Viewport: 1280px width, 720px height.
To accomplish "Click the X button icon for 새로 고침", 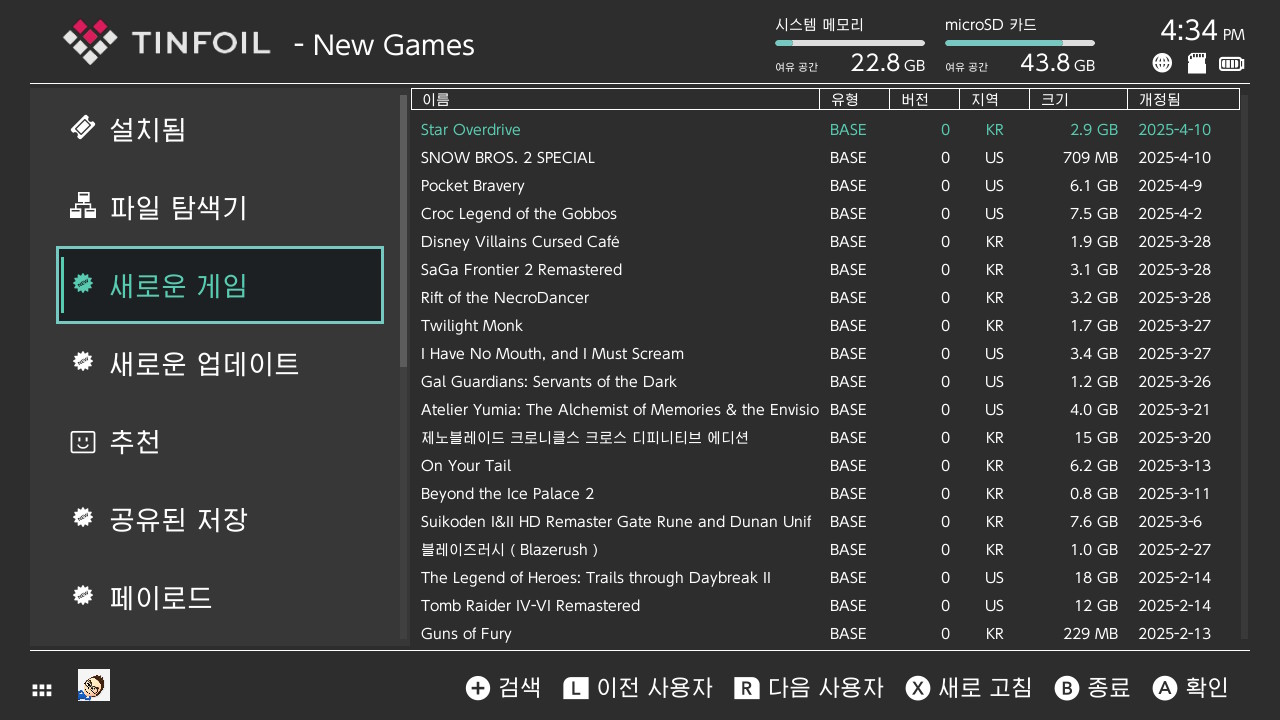I will [x=918, y=688].
